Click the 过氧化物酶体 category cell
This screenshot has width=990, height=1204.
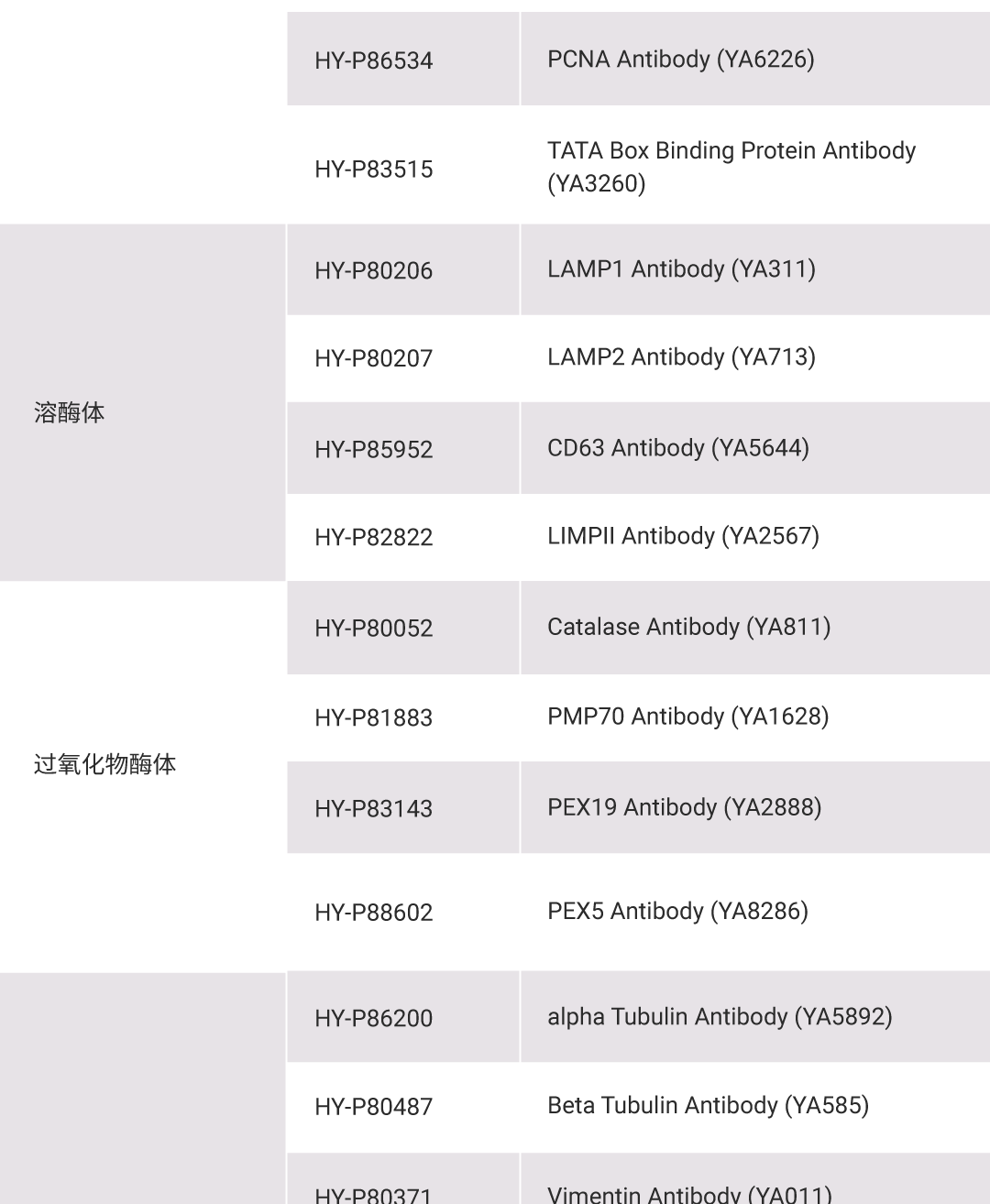[142, 776]
